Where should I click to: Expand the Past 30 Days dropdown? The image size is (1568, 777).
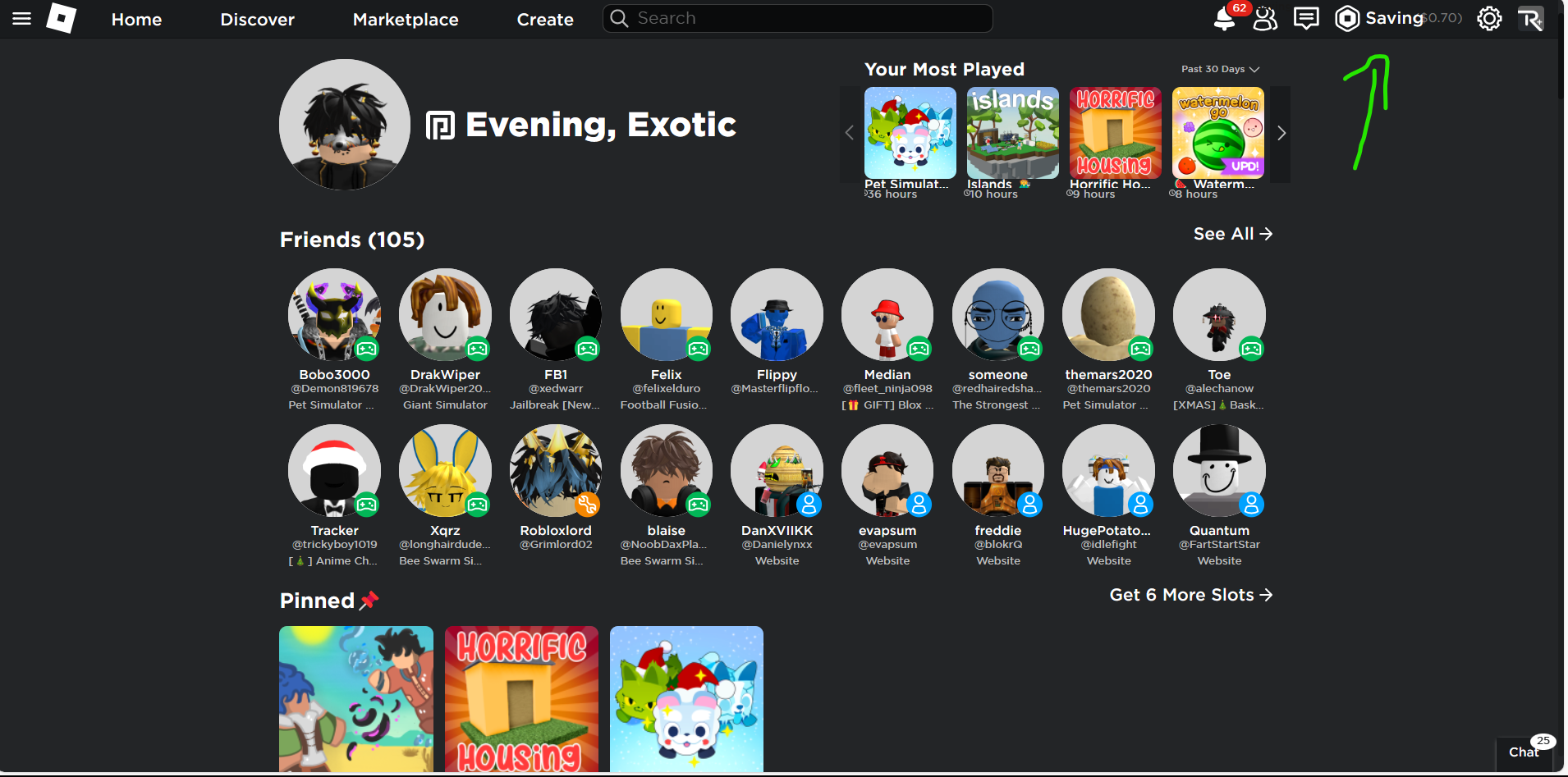[x=1220, y=69]
